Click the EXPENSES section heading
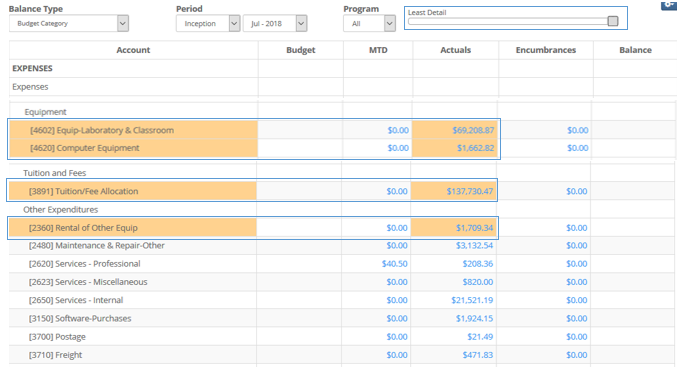The height and width of the screenshot is (370, 683). 32,68
